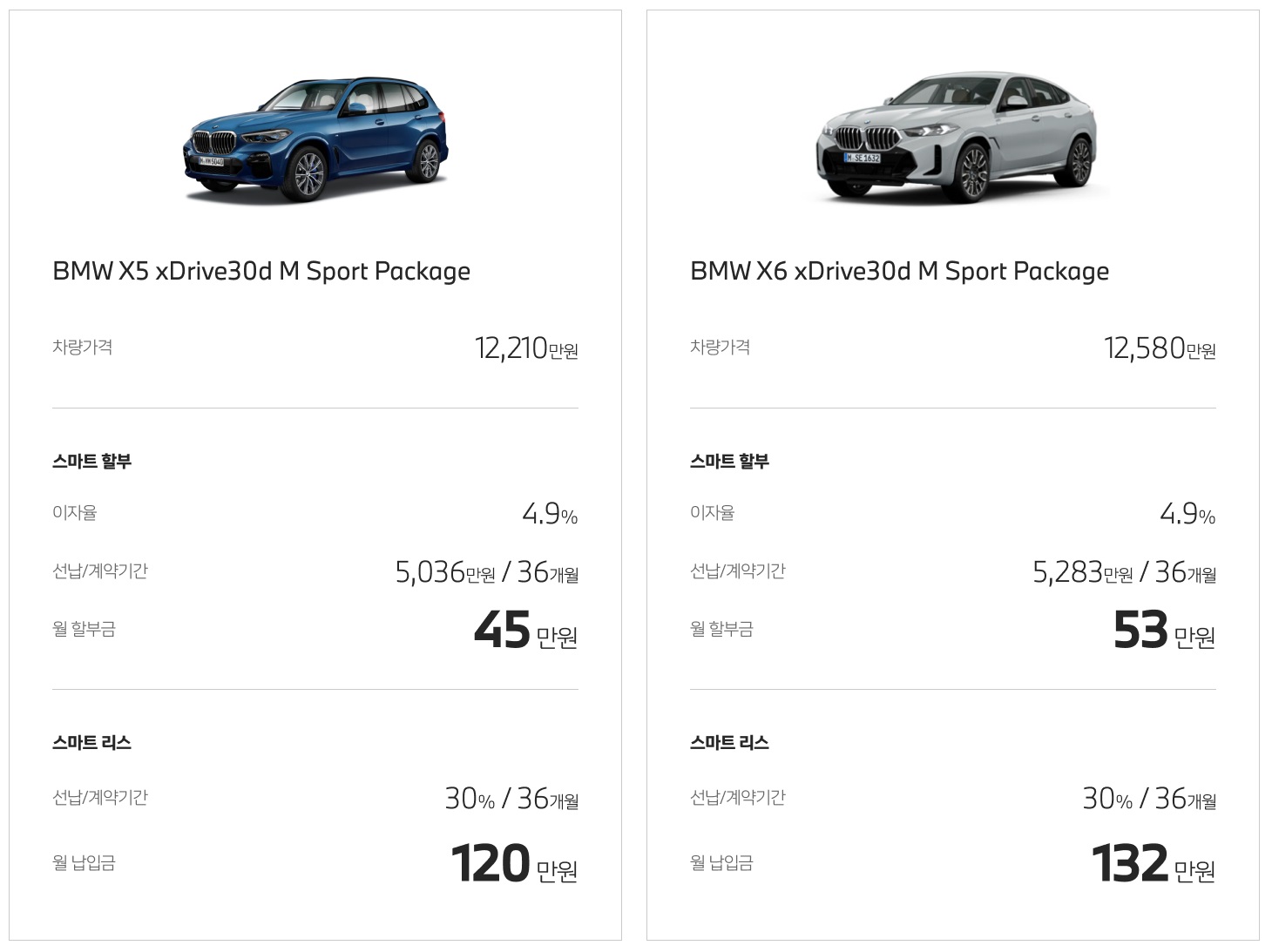Image resolution: width=1272 pixels, height=952 pixels.
Task: Click X5 prepayment 5,036만원 / 36개월
Action: [487, 572]
